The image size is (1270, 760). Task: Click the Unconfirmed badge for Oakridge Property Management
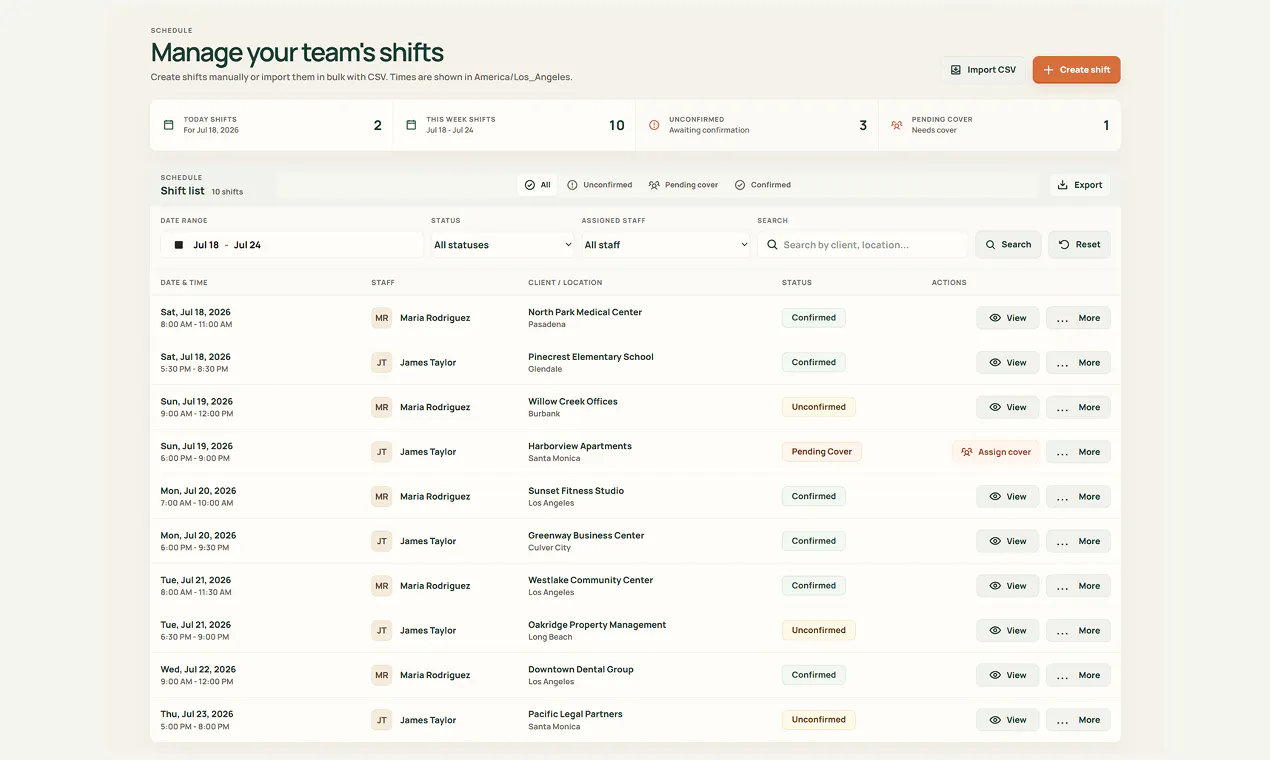[x=819, y=631]
